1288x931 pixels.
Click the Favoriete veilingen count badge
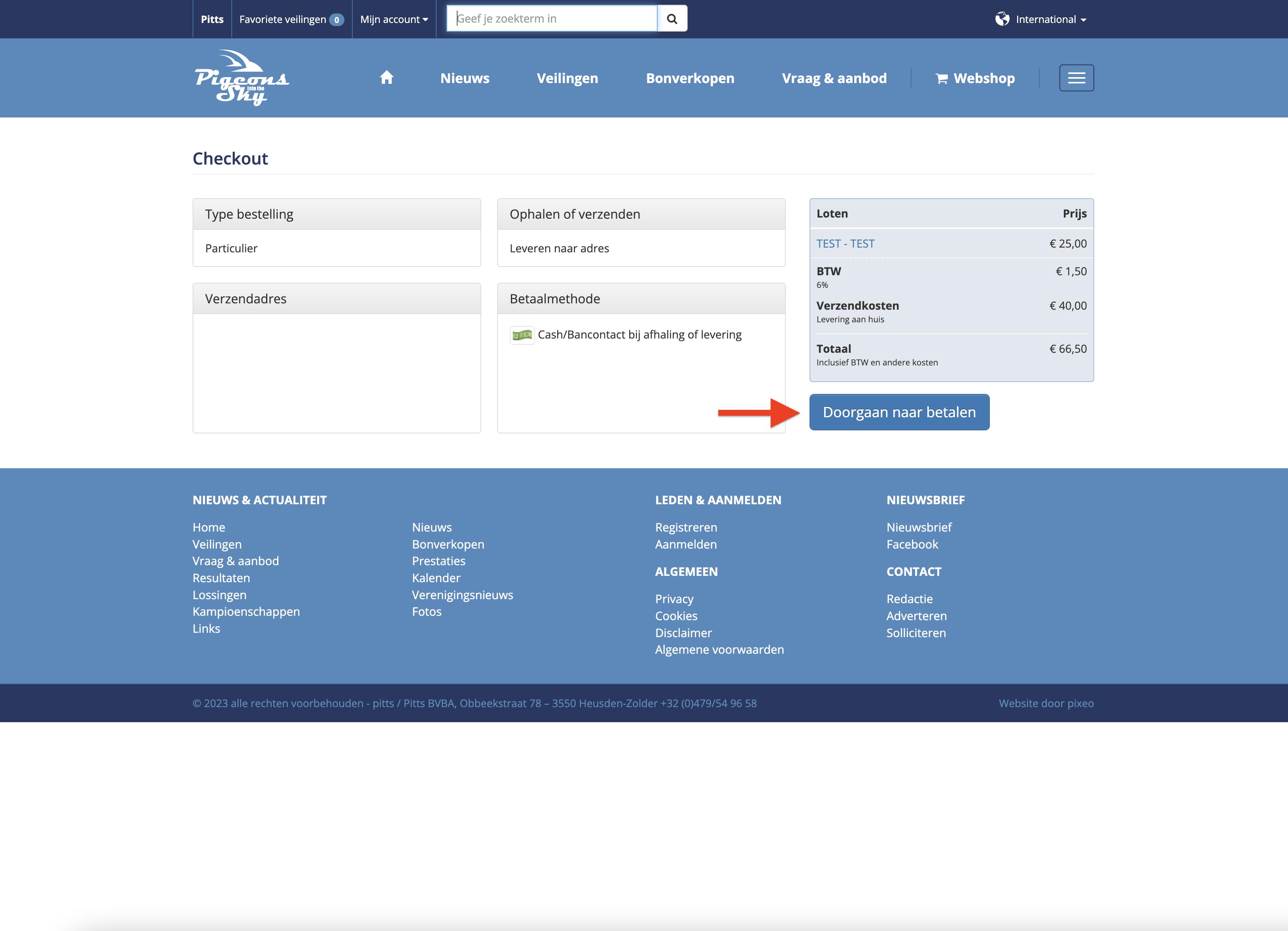pyautogui.click(x=337, y=20)
